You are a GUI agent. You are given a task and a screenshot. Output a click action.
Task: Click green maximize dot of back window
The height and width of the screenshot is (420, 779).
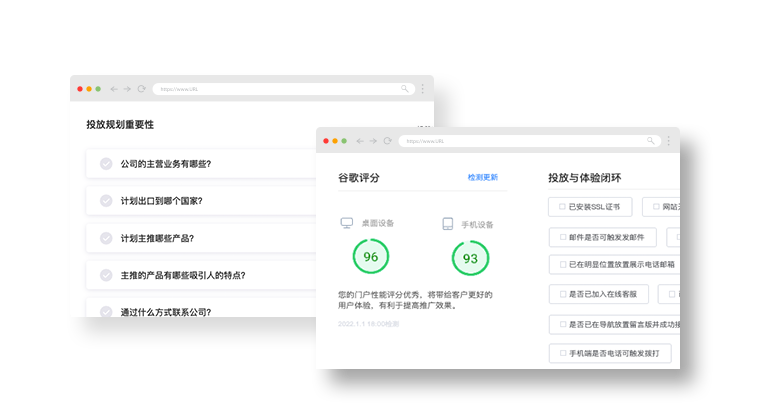98,89
